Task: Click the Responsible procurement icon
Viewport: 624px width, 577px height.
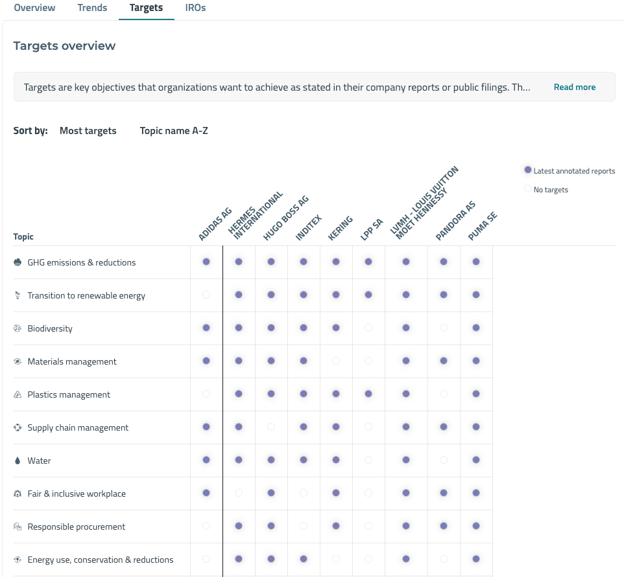Action: pos(18,526)
